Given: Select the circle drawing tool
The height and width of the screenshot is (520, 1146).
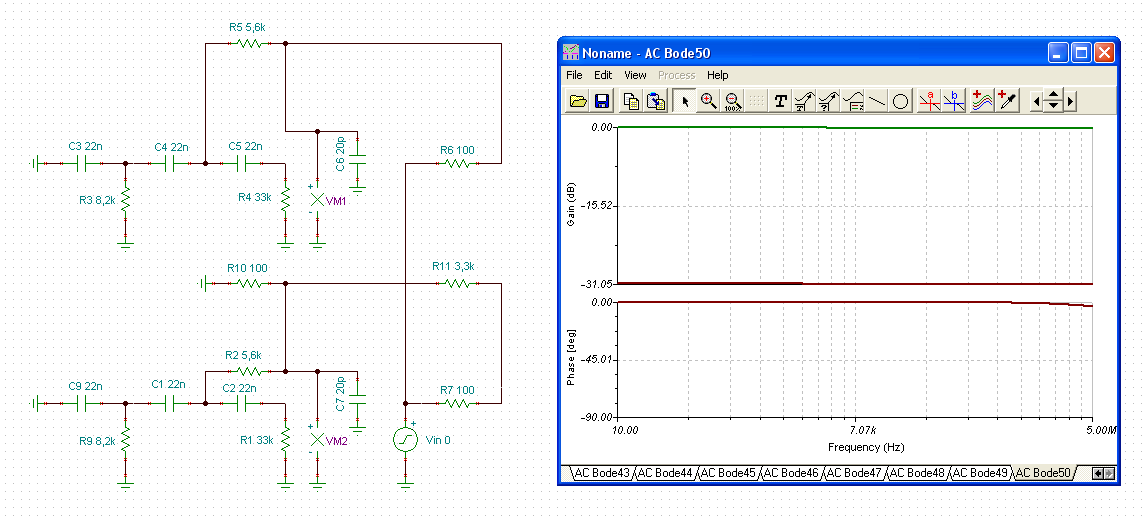Looking at the screenshot, I should 900,102.
